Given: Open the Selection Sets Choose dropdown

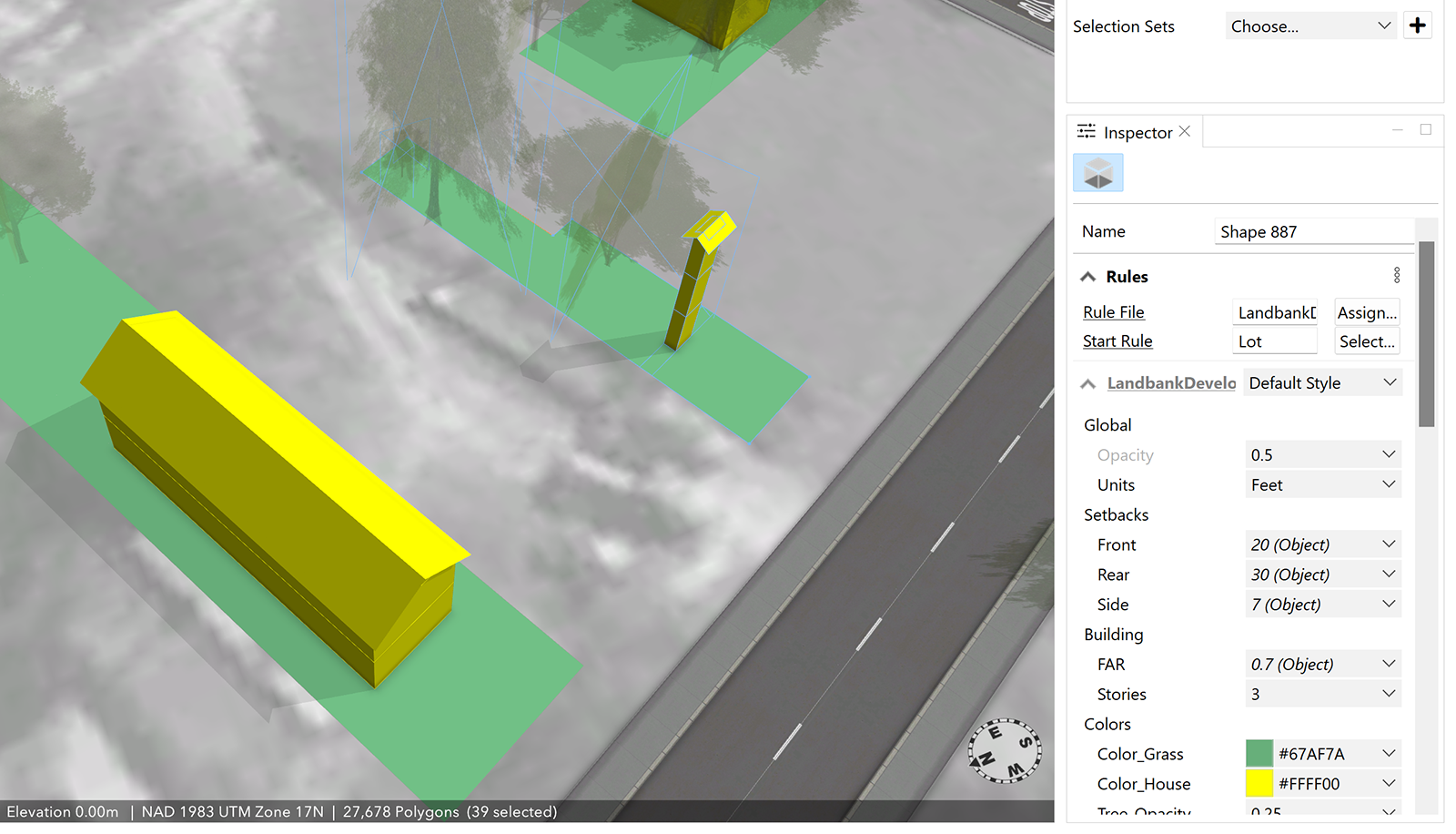Looking at the screenshot, I should click(1309, 26).
